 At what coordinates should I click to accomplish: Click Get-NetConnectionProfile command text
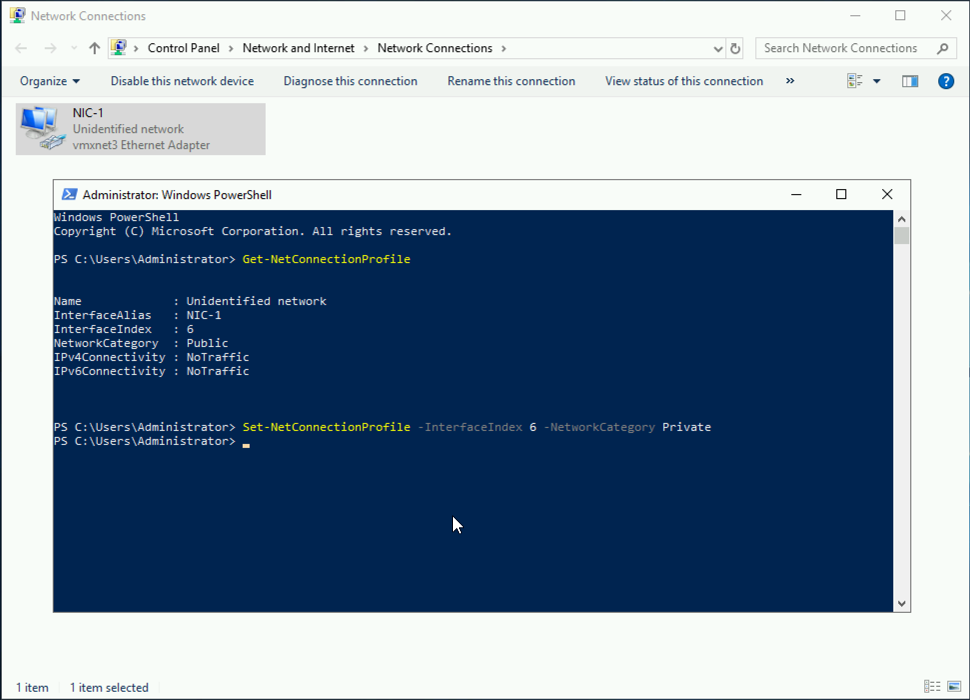point(326,259)
